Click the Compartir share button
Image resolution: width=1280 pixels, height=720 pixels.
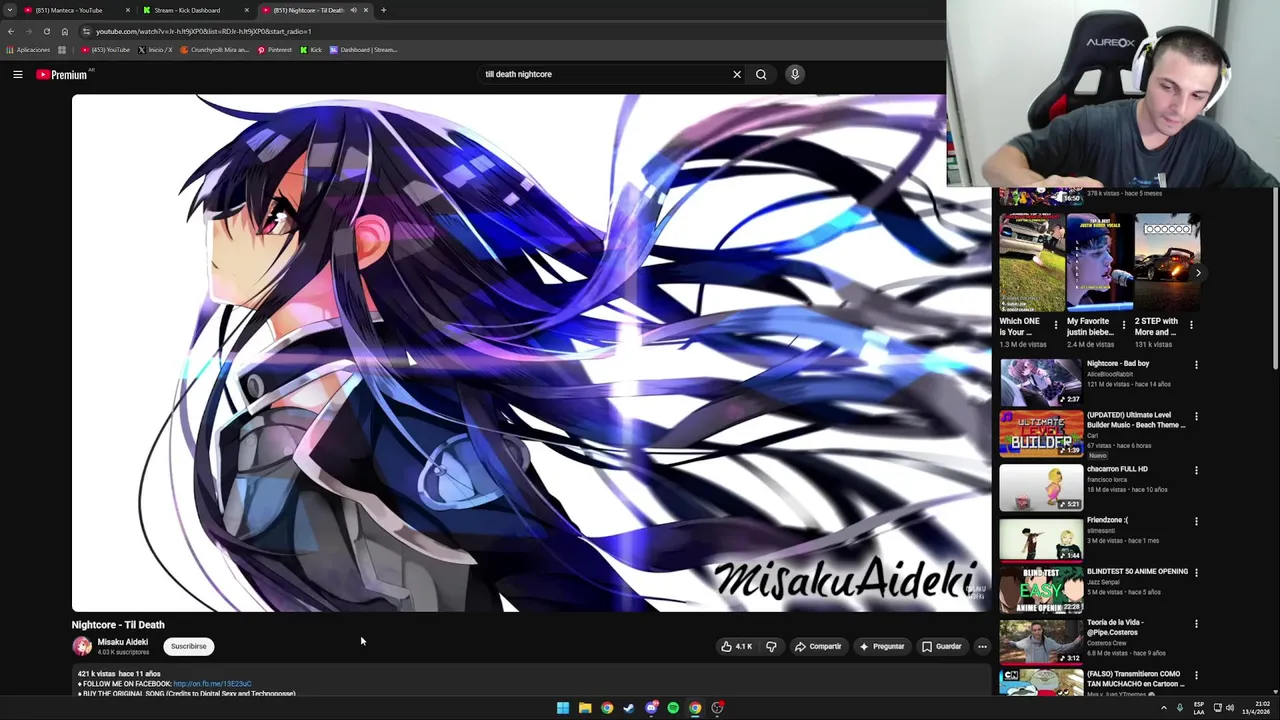point(818,646)
